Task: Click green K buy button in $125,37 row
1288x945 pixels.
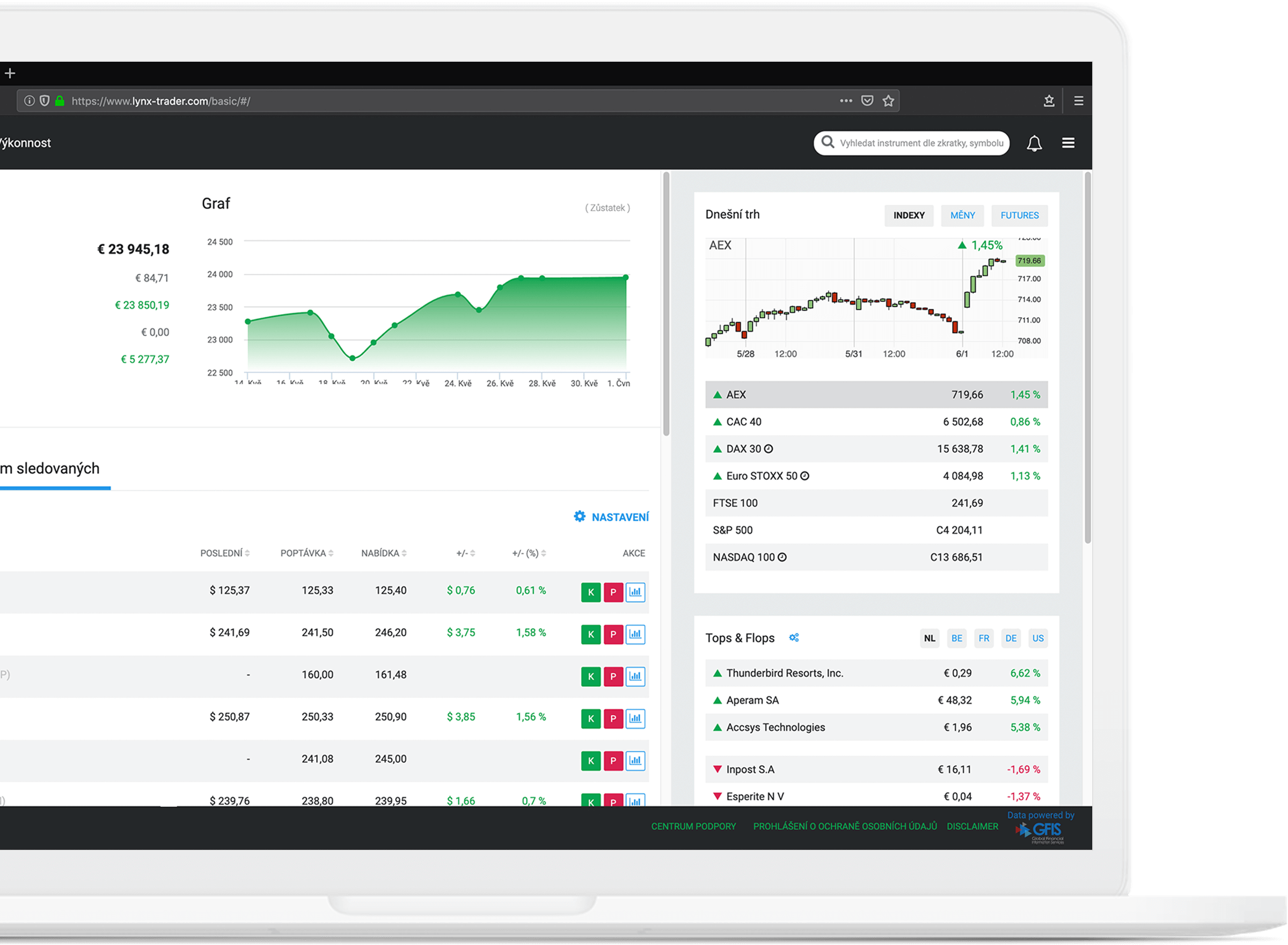Action: (590, 592)
